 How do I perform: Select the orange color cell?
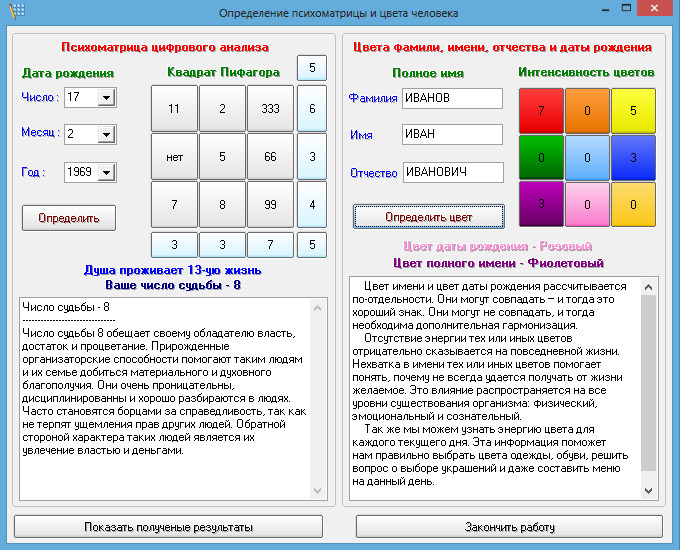[587, 111]
